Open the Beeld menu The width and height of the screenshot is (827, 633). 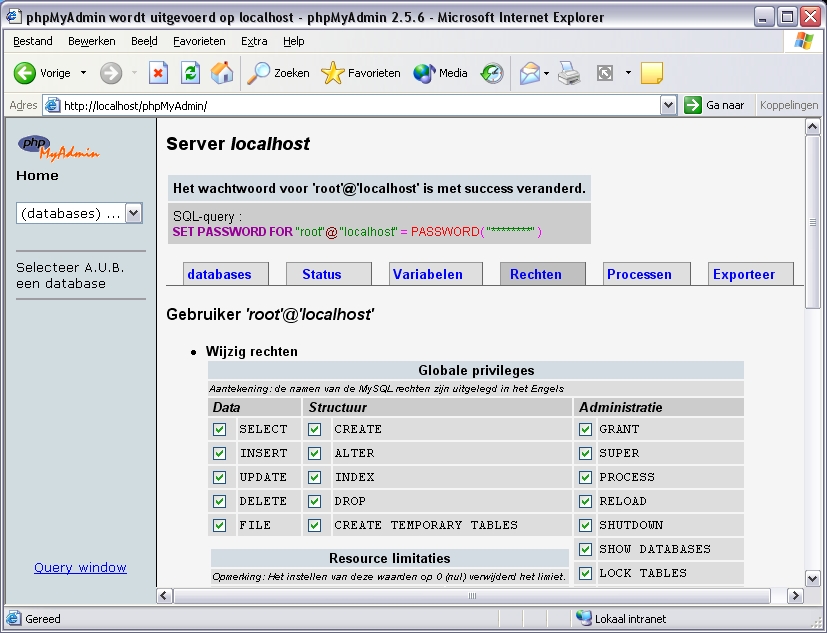pyautogui.click(x=144, y=41)
